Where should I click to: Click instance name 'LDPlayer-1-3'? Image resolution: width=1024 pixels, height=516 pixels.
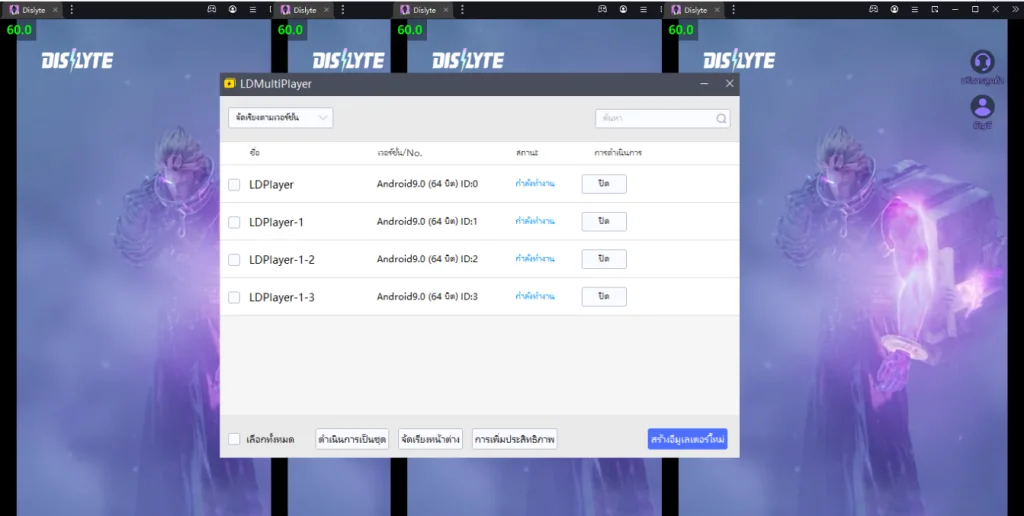[281, 297]
